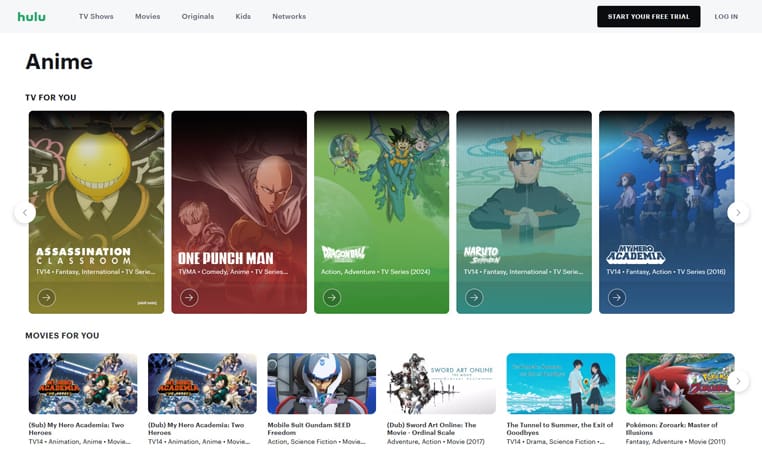Image resolution: width=762 pixels, height=464 pixels.
Task: Click 'TVMA • Comedy, Anime' metadata text
Action: (233, 272)
